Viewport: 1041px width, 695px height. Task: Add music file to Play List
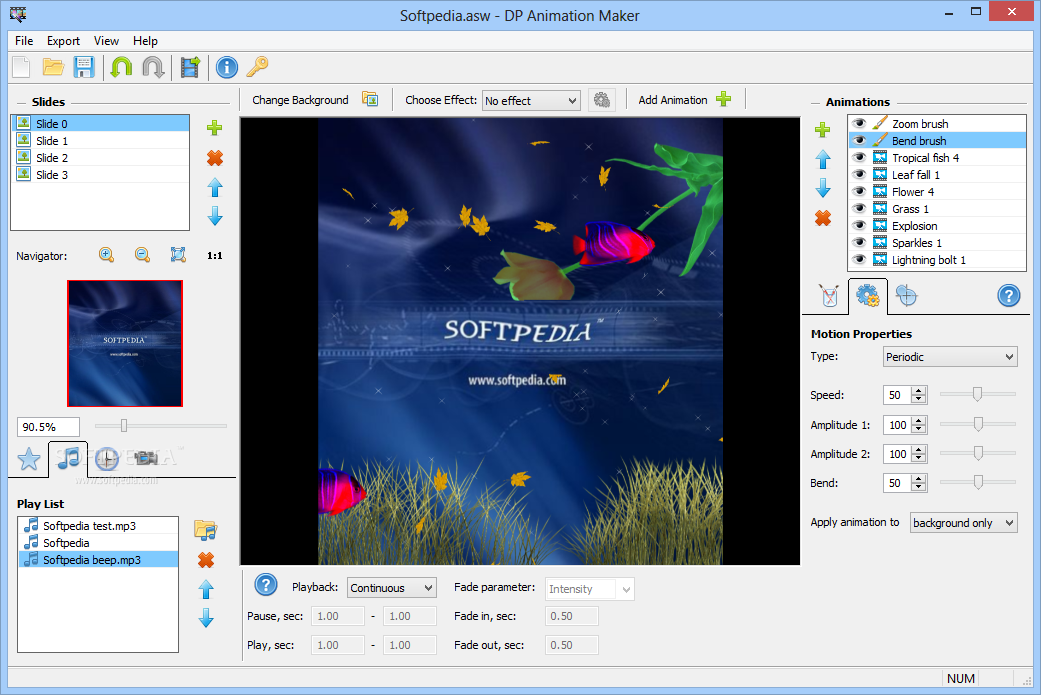(x=206, y=530)
